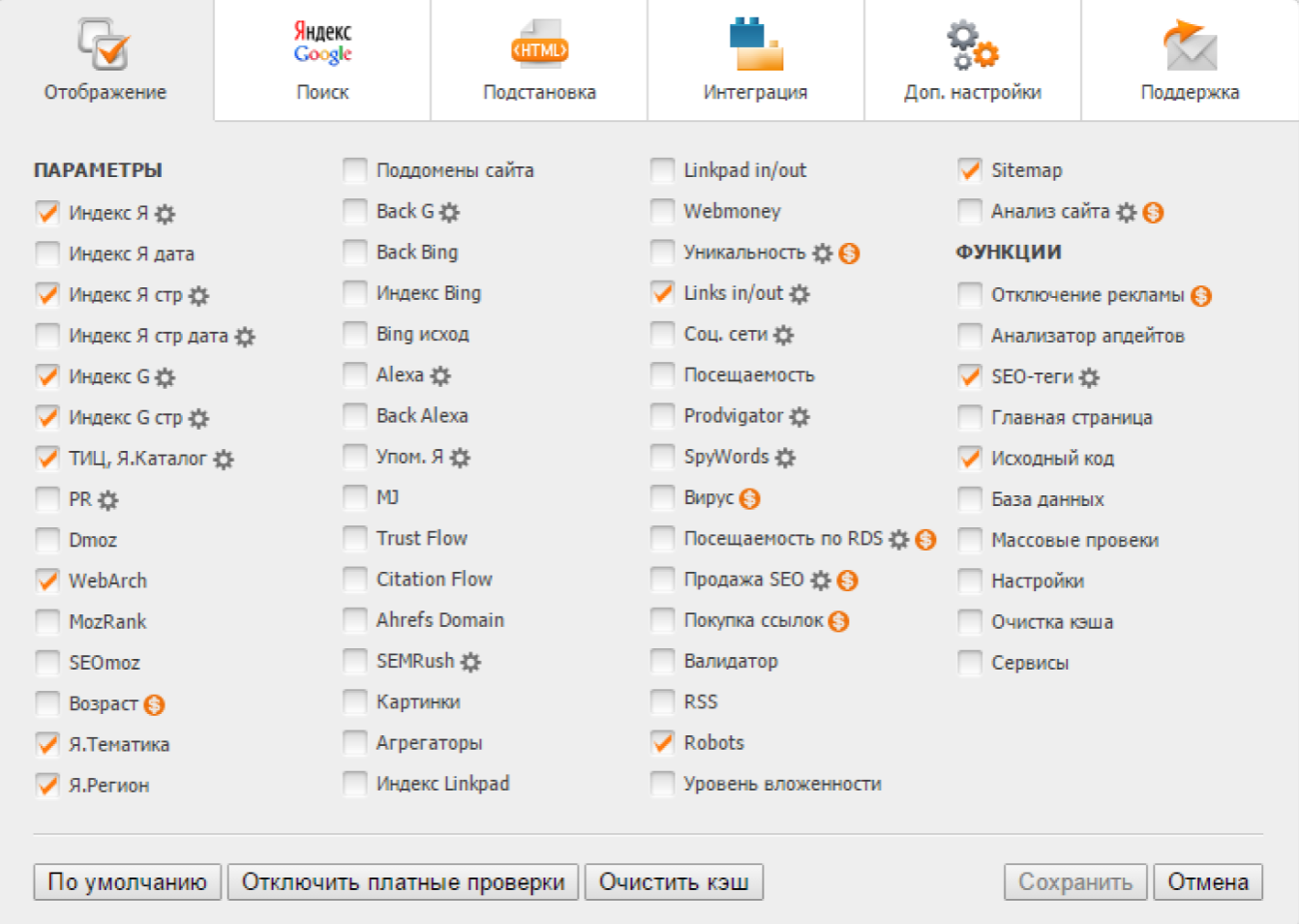1299x924 pixels.
Task: Go to Доп. настройки tab
Action: [x=973, y=60]
